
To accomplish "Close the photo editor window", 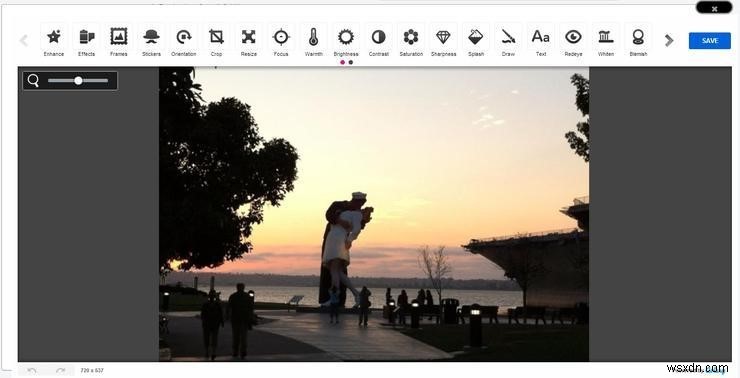I will click(x=714, y=8).
